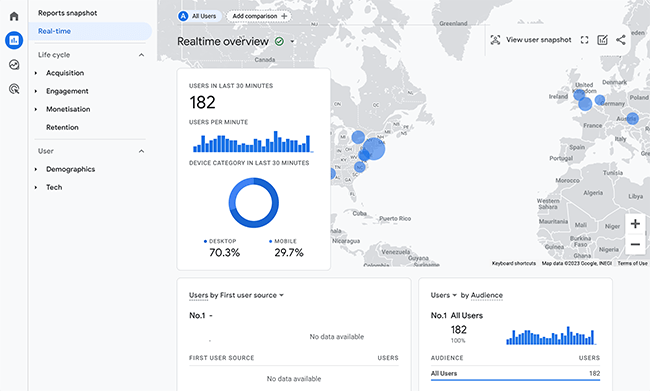Zoom in on the map

(635, 224)
